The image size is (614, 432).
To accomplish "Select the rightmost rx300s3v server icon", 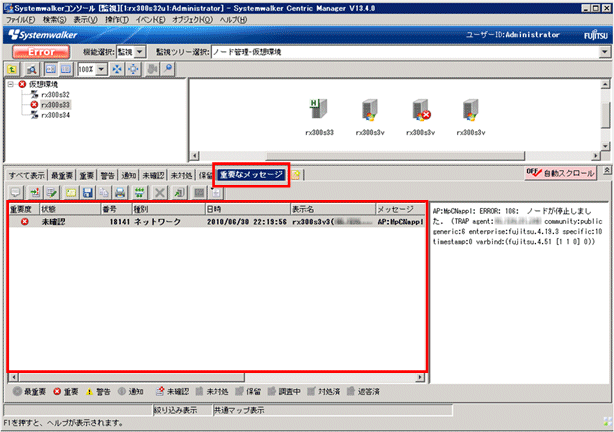I will click(x=471, y=110).
